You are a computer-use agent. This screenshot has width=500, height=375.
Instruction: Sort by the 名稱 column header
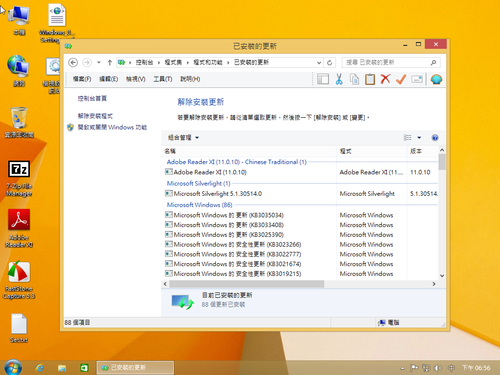coord(249,151)
